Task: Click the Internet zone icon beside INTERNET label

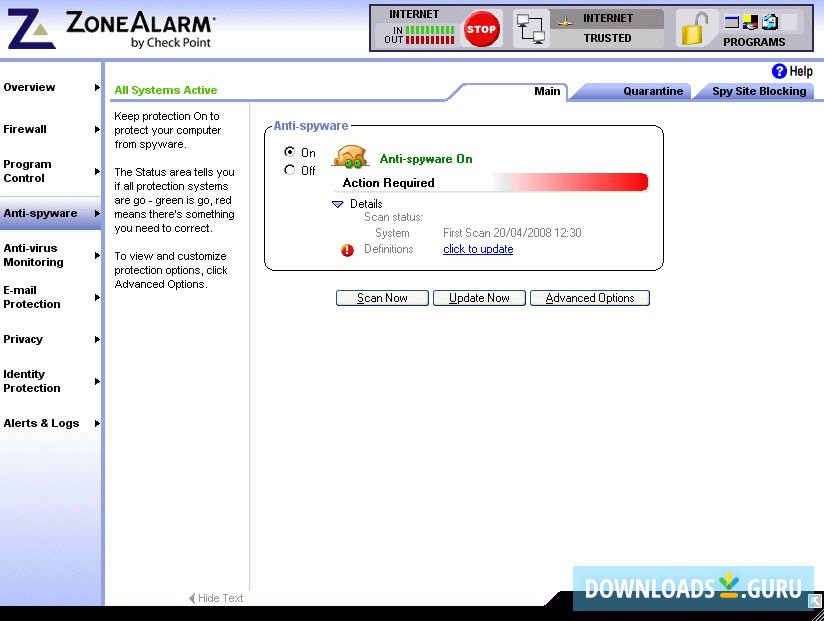Action: (565, 22)
